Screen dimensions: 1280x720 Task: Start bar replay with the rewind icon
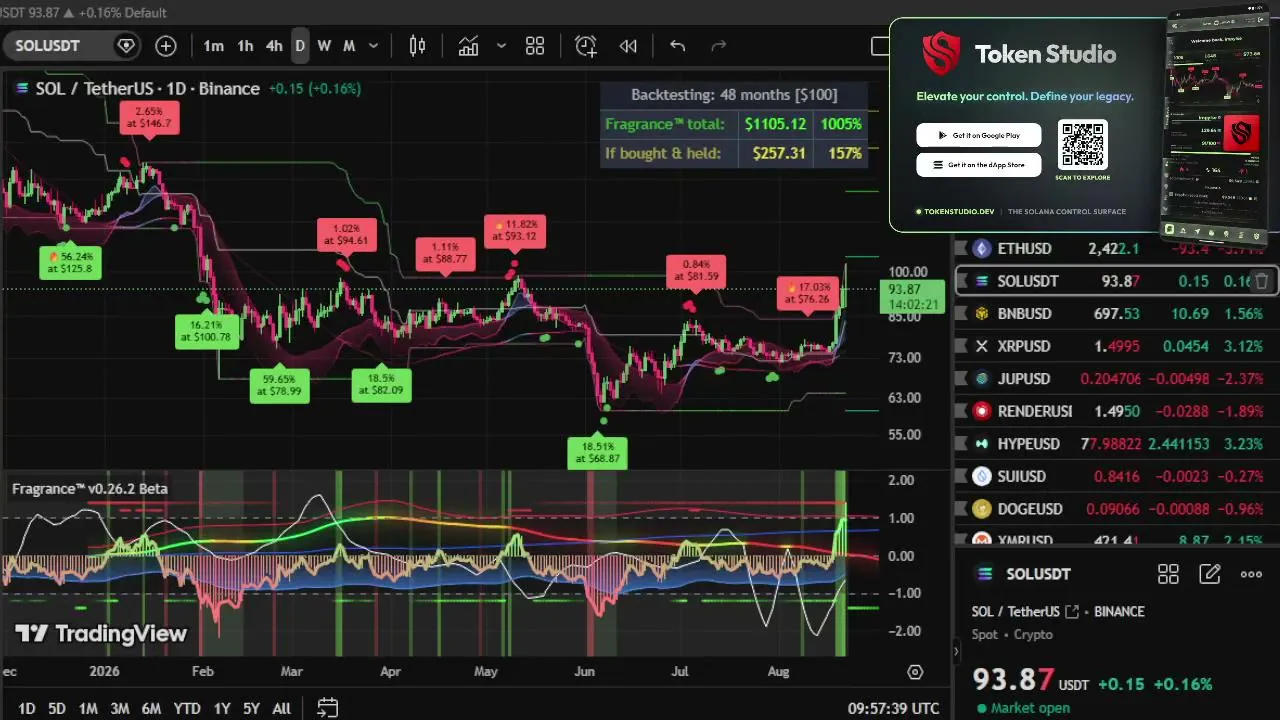click(x=628, y=46)
